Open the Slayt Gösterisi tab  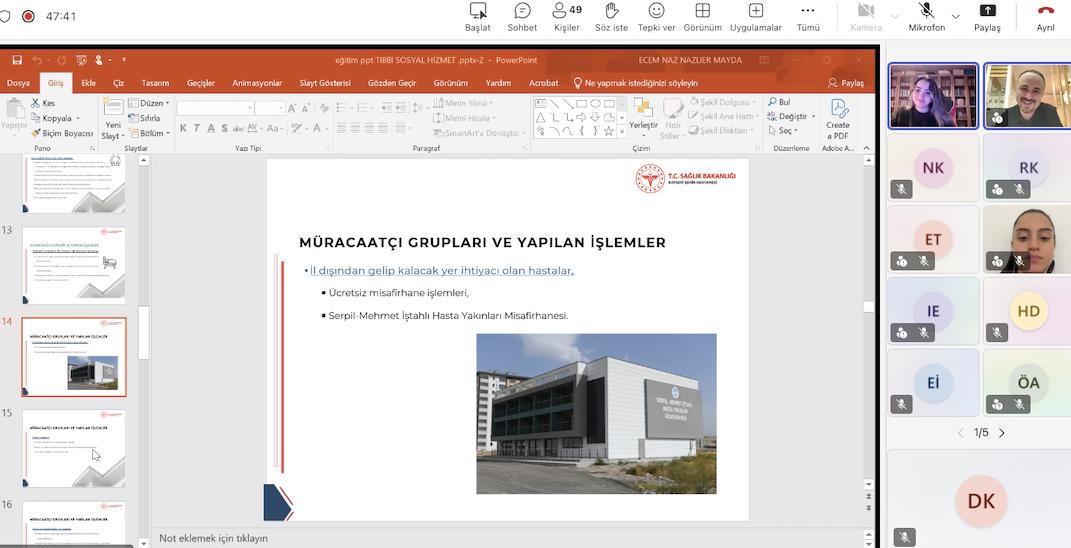(x=325, y=83)
